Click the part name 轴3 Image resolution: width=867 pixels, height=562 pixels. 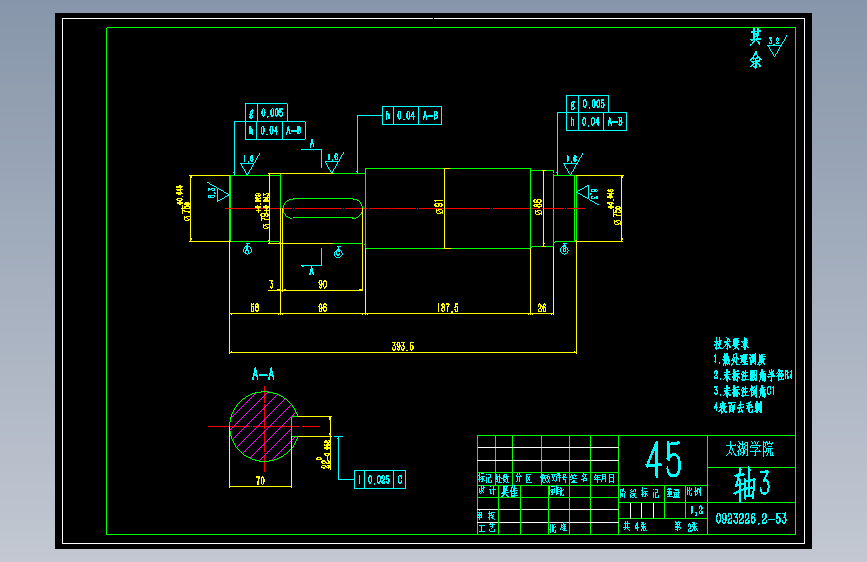coord(752,484)
